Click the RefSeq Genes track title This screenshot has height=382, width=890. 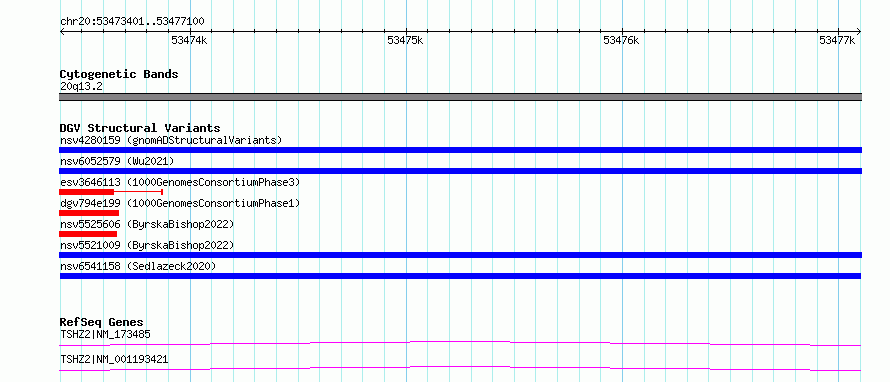(x=102, y=322)
